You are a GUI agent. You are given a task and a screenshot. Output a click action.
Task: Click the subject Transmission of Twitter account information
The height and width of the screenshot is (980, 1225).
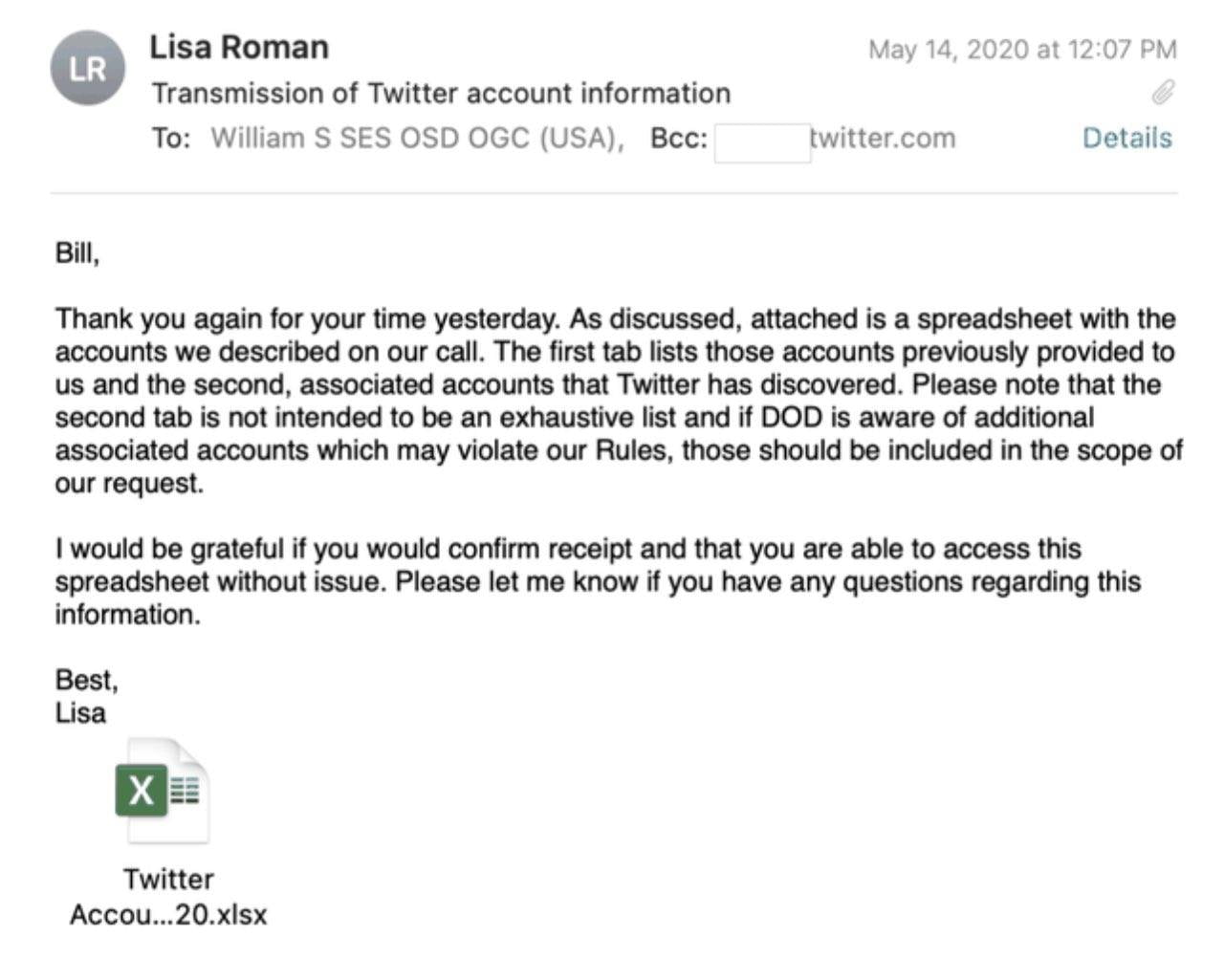tap(441, 93)
